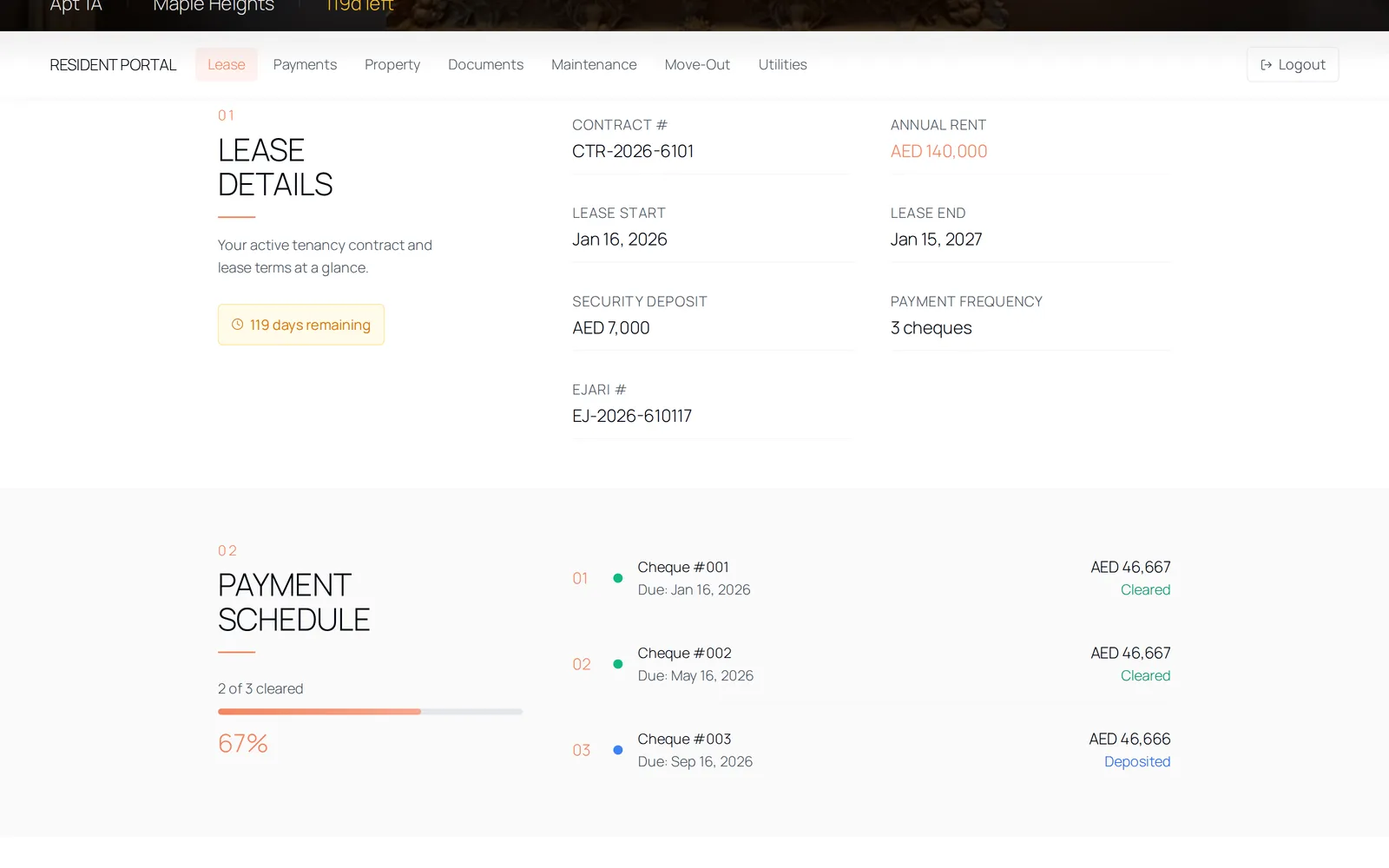Go to the Property tab

(x=392, y=65)
